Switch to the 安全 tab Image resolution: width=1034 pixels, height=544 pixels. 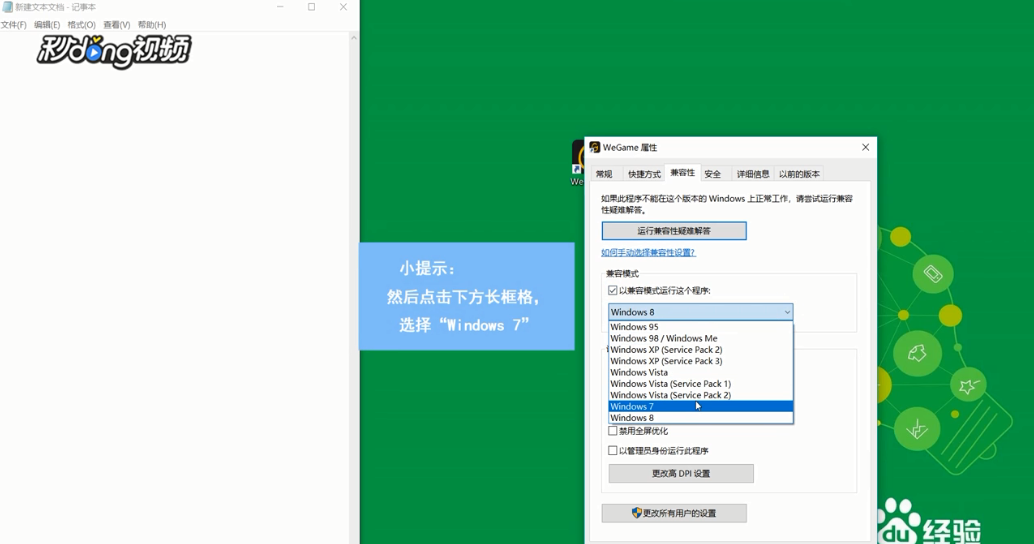coord(712,174)
